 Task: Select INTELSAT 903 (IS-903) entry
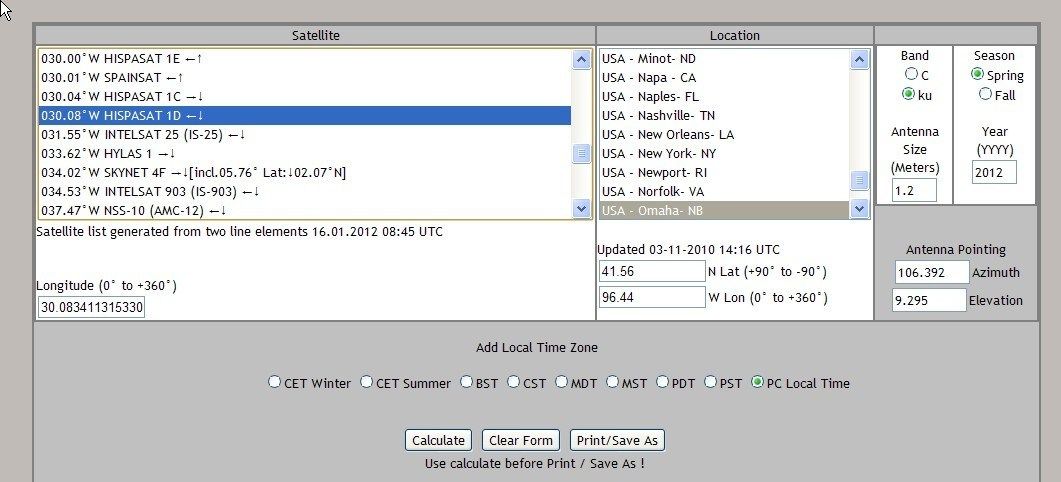tap(304, 192)
